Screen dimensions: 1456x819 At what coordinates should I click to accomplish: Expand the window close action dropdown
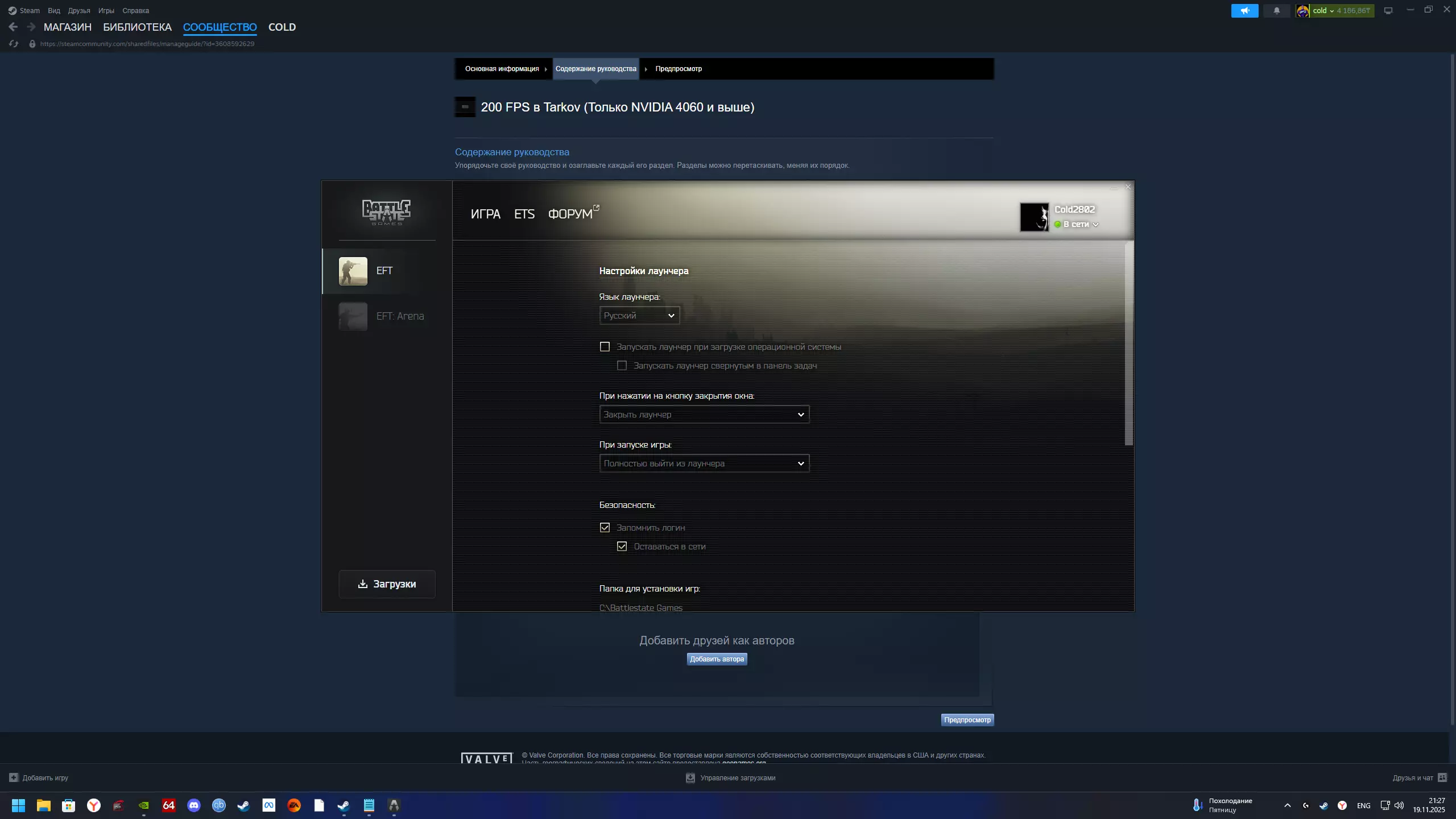[704, 415]
